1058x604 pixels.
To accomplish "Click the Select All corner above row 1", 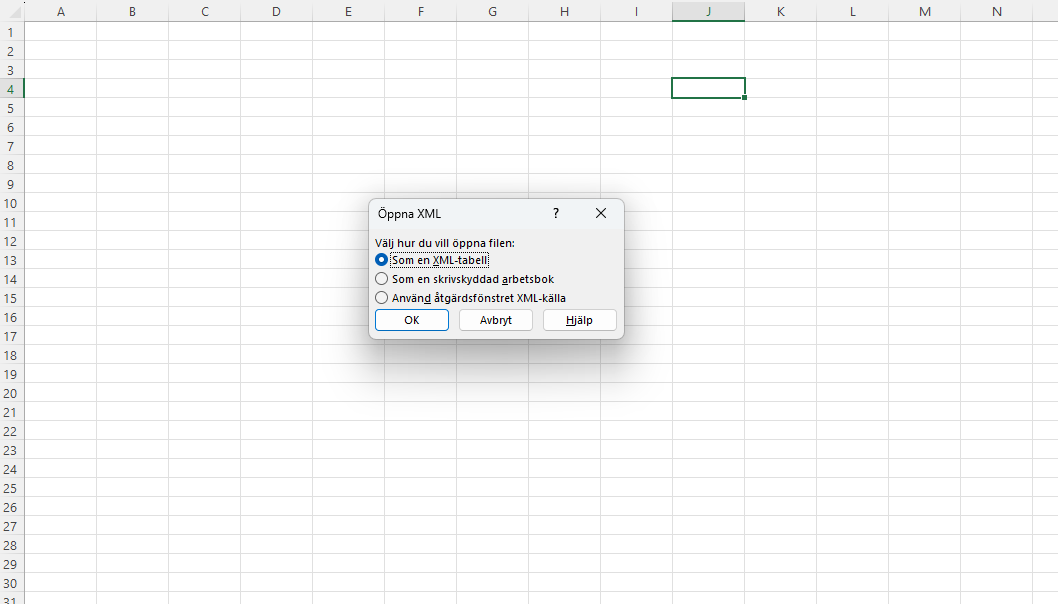I will pyautogui.click(x=10, y=11).
